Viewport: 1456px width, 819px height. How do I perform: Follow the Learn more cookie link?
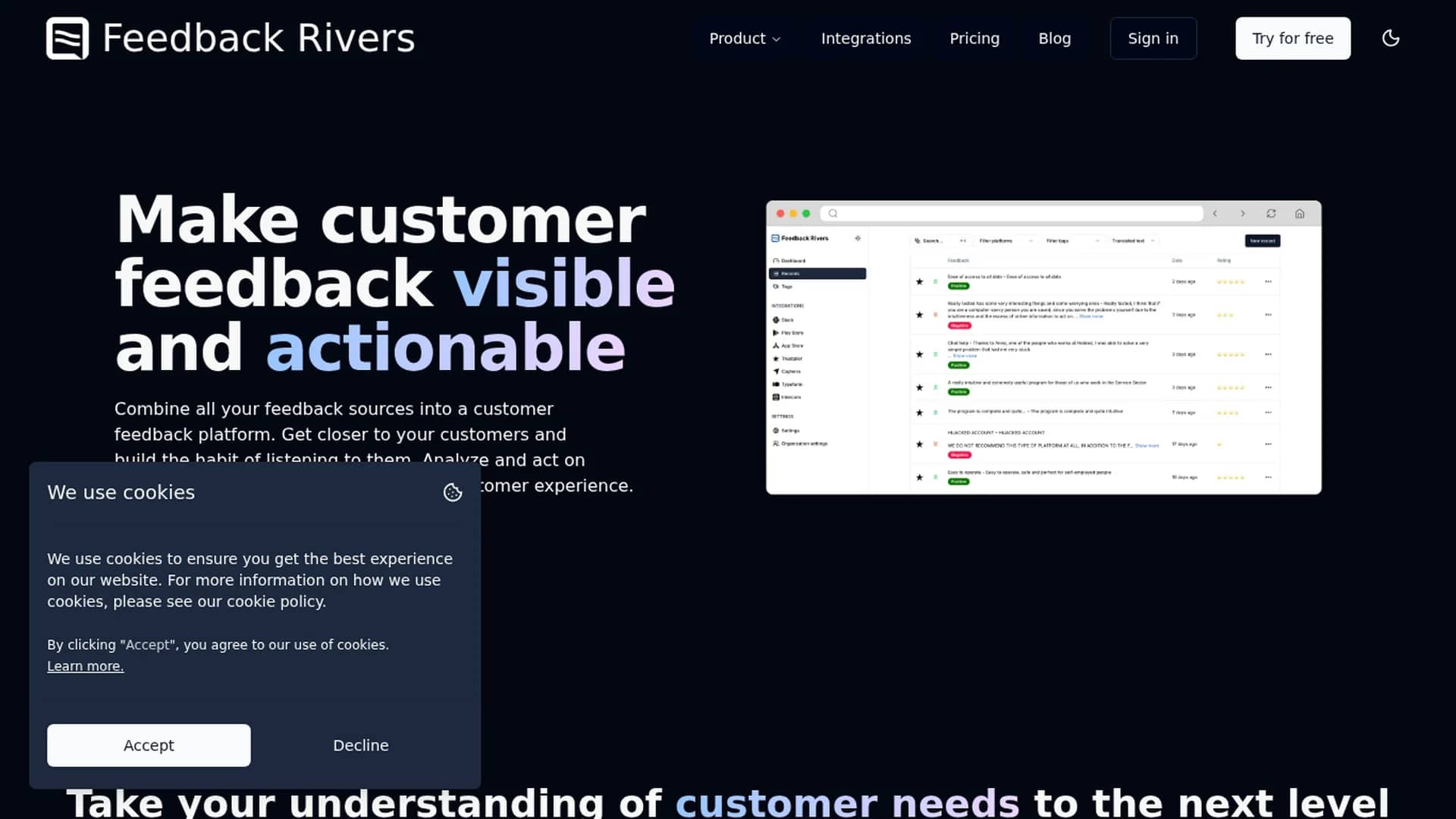pos(85,666)
